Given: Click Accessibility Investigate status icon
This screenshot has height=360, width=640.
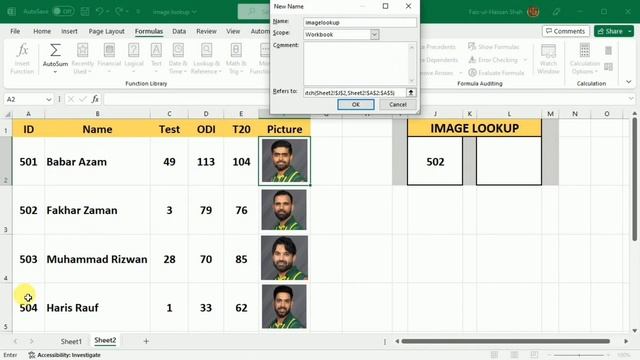Looking at the screenshot, I should pyautogui.click(x=31, y=355).
